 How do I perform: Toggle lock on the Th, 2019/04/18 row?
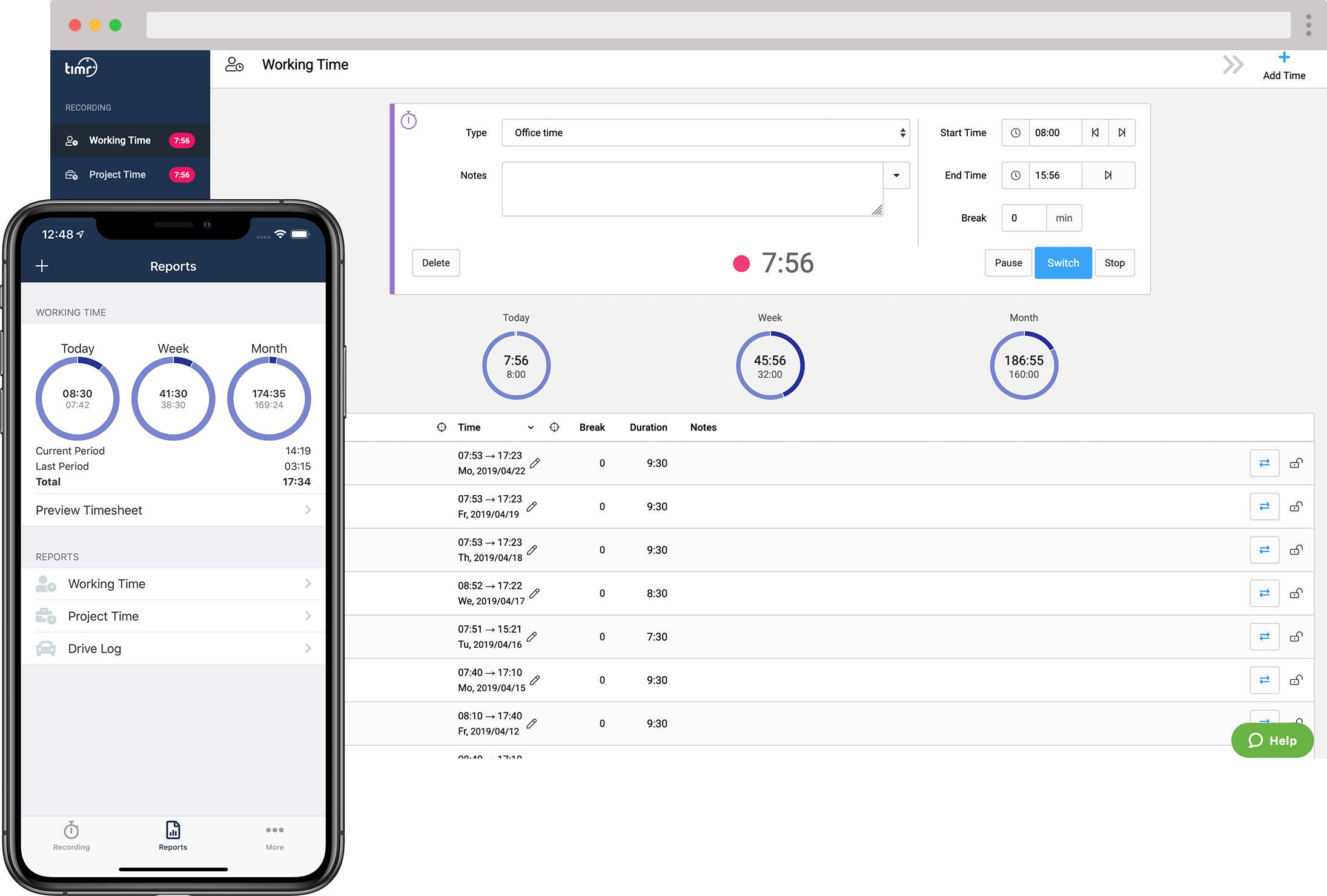(1296, 550)
